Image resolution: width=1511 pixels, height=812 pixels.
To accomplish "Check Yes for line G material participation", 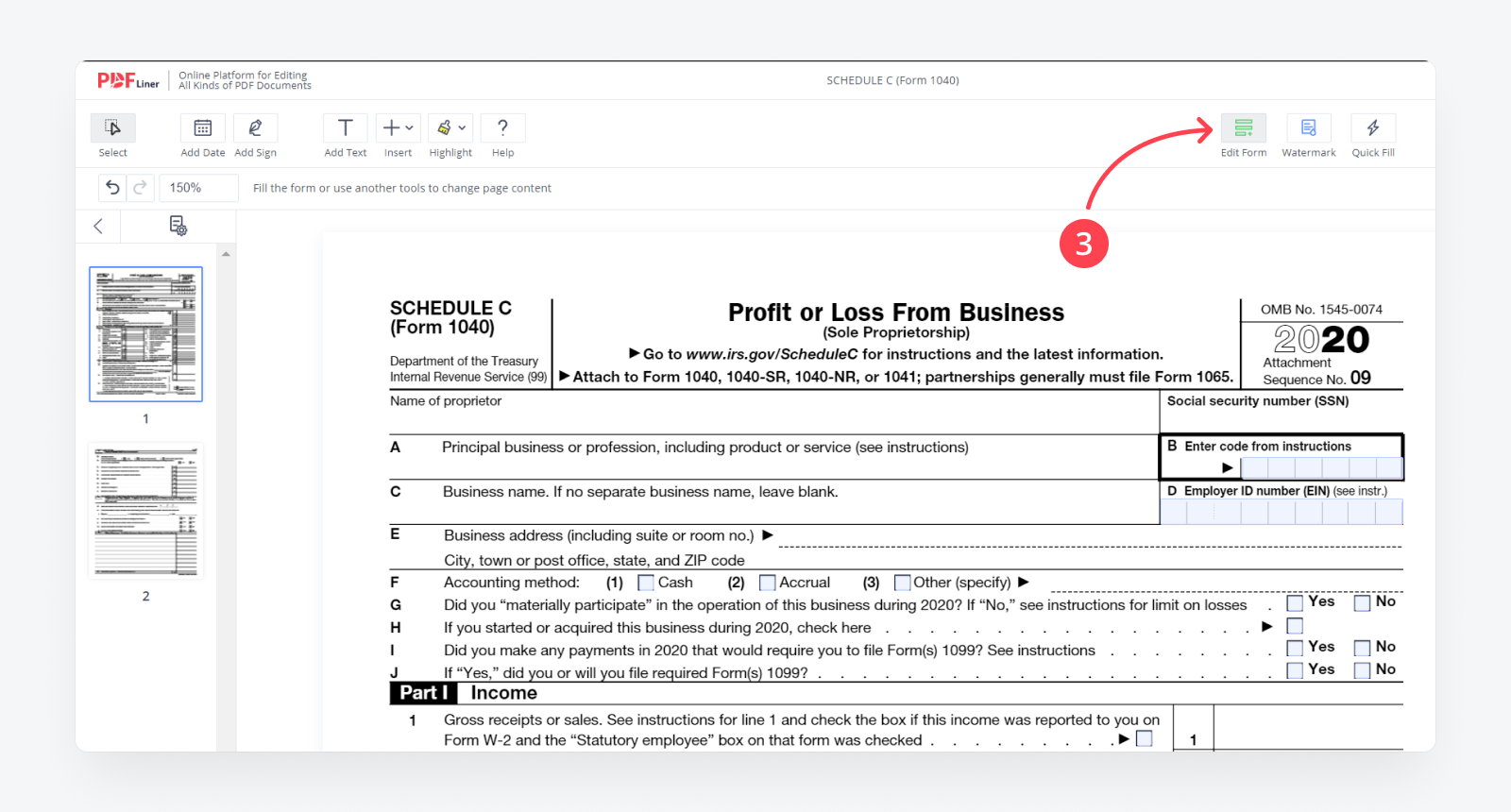I will 1295,603.
